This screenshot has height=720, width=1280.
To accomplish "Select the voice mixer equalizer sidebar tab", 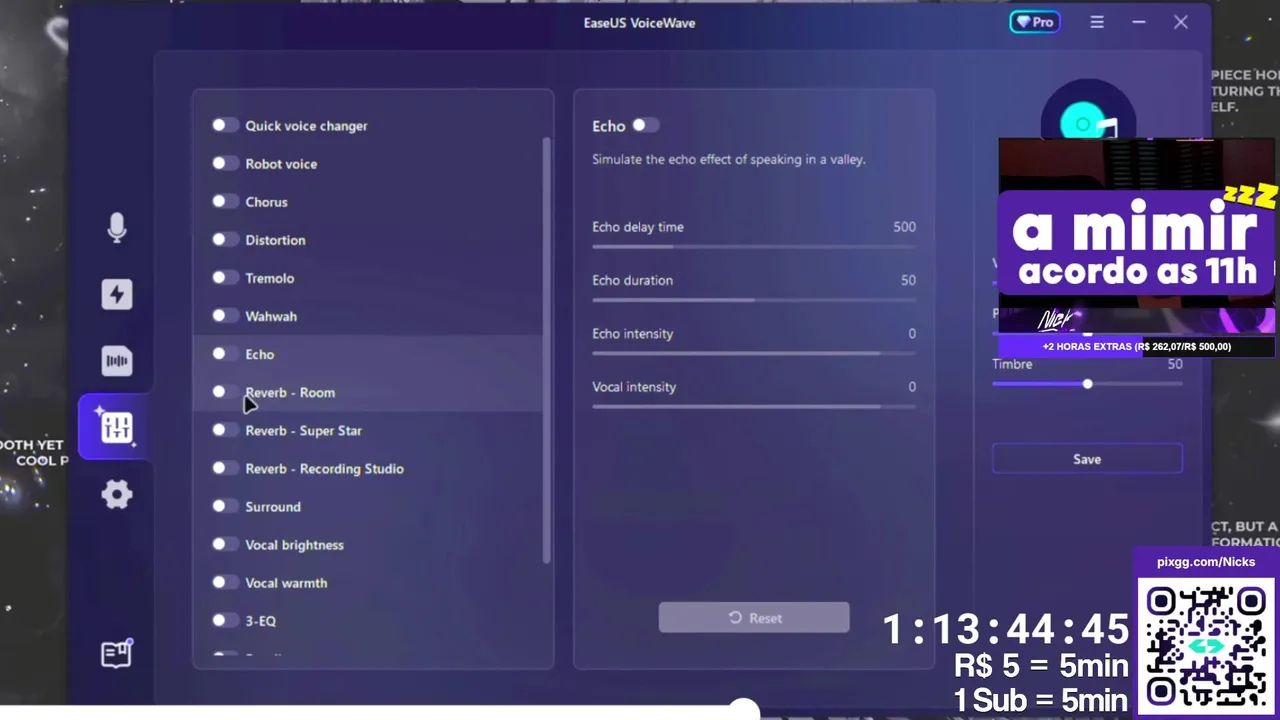I will coord(117,428).
